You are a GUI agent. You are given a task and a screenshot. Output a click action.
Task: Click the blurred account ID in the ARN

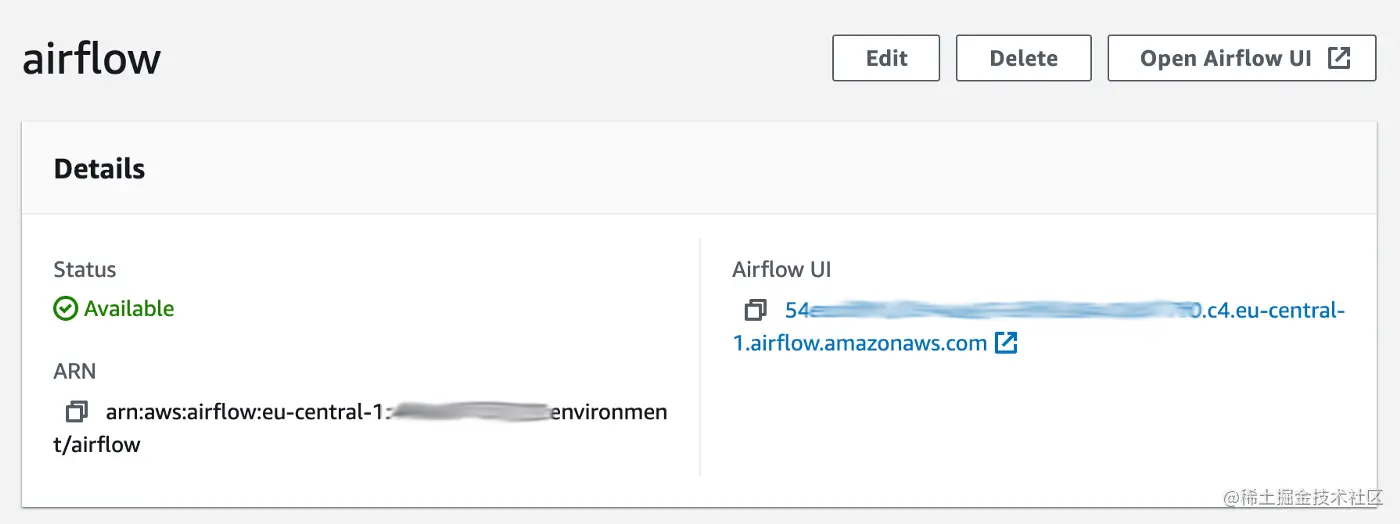pos(470,412)
